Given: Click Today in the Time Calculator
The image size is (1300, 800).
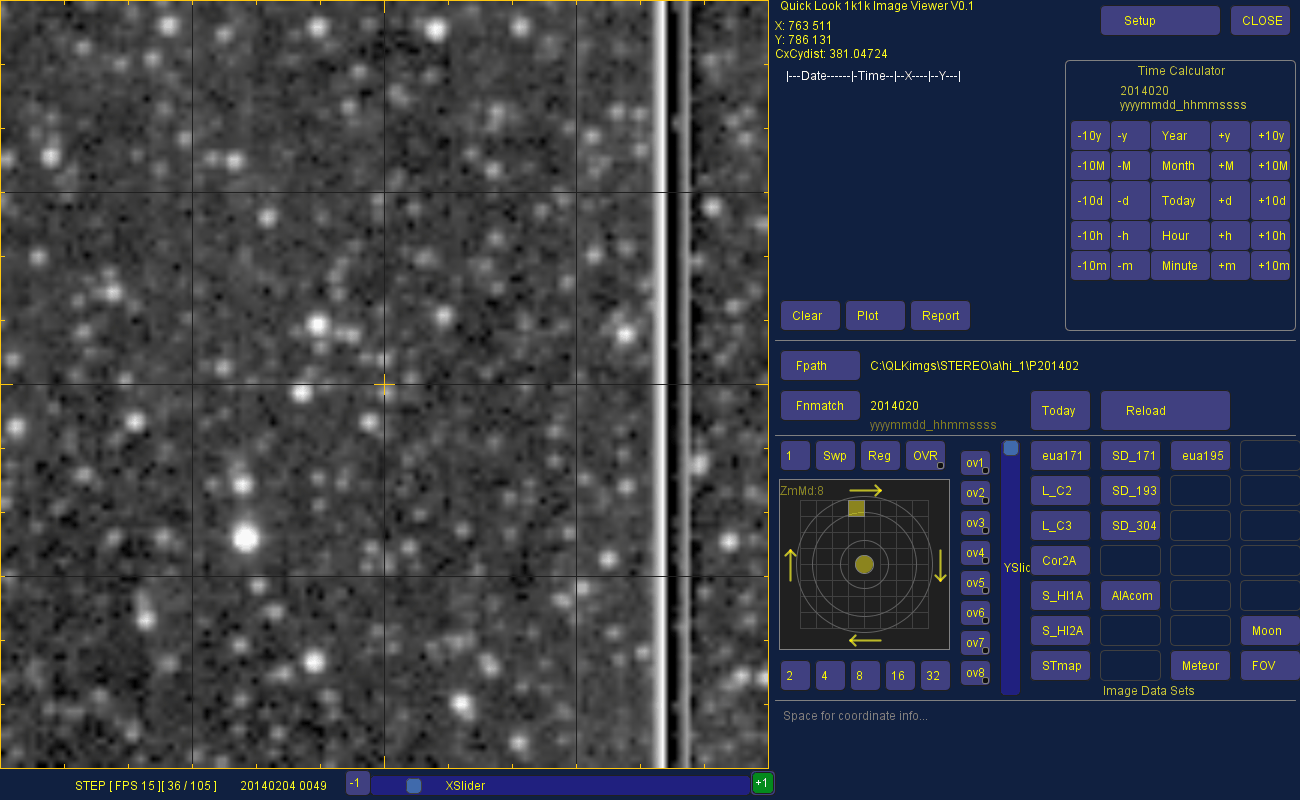Looking at the screenshot, I should pyautogui.click(x=1180, y=201).
